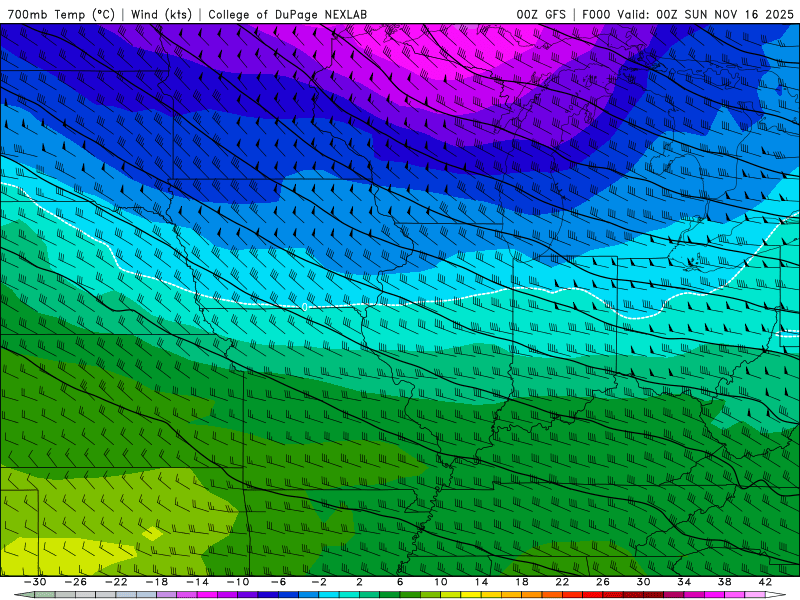This screenshot has height=600, width=800.
Task: Click the '10' color scale label
Action: (x=440, y=582)
